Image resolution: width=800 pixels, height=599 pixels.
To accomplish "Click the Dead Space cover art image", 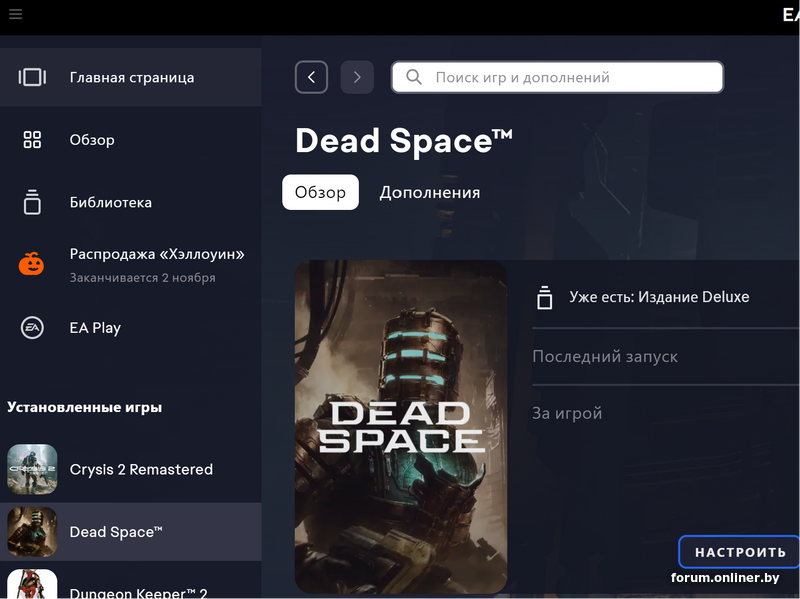I will click(401, 427).
